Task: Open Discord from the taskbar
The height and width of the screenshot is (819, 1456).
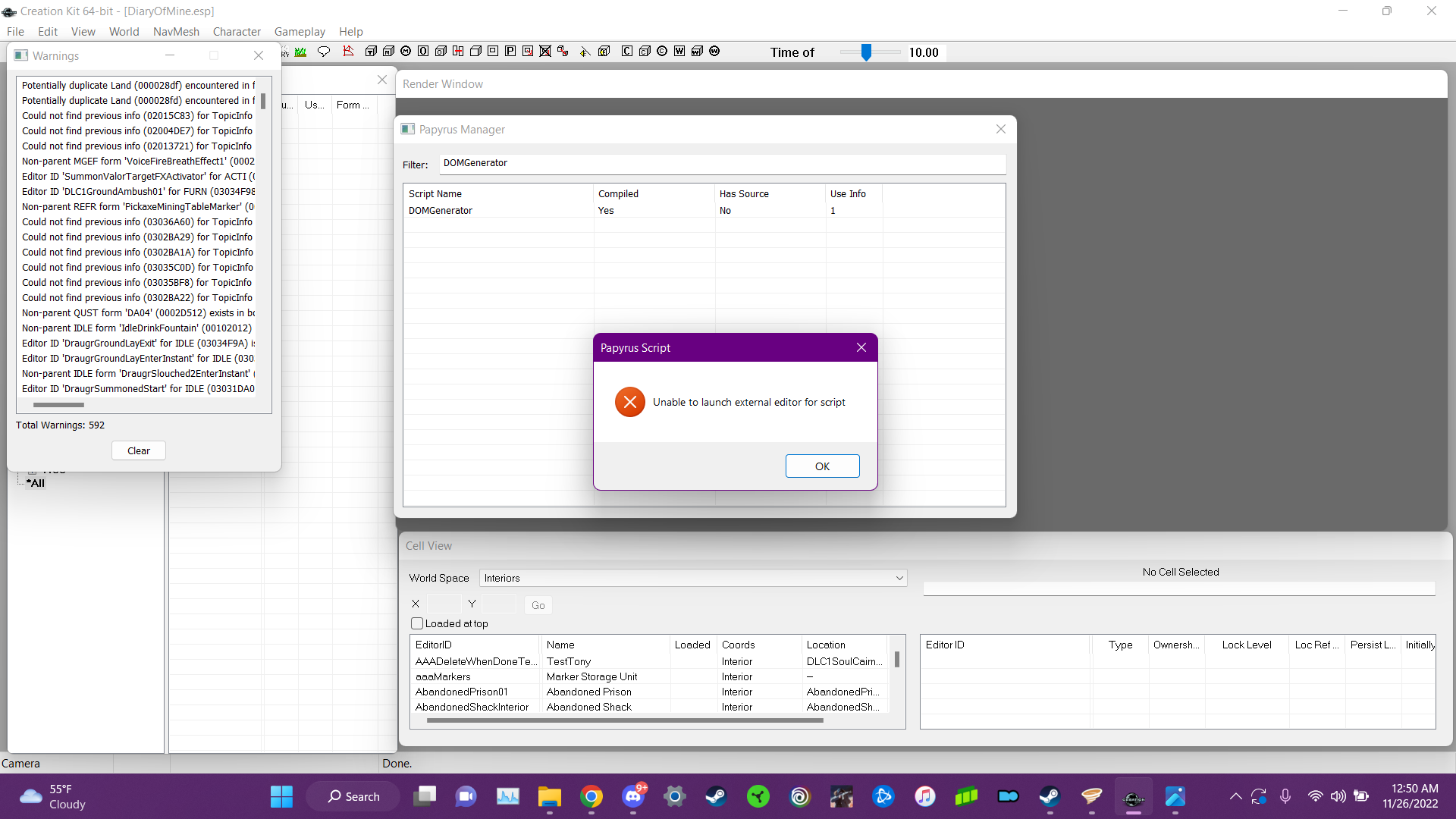Action: click(x=633, y=796)
